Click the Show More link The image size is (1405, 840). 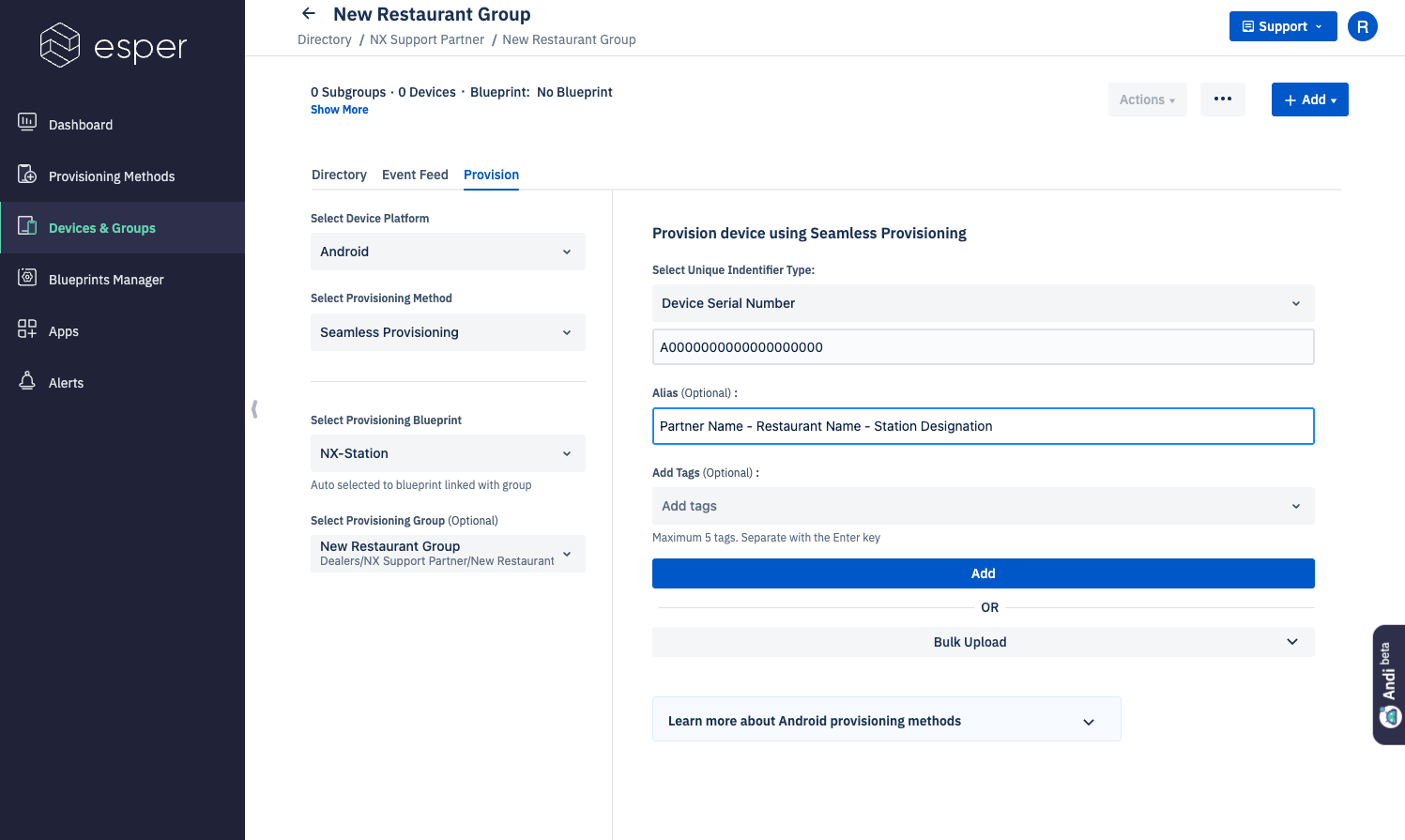(x=340, y=110)
